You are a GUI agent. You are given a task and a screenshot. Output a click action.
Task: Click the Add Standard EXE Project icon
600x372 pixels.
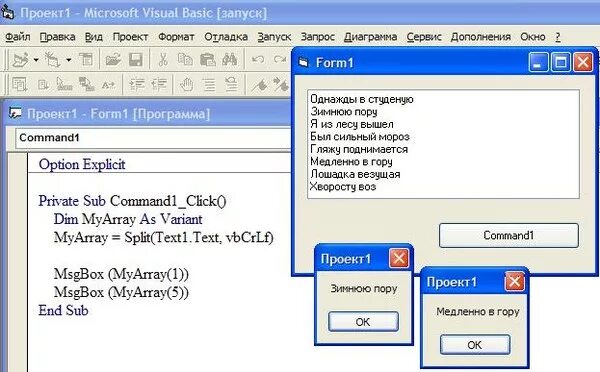tap(21, 60)
